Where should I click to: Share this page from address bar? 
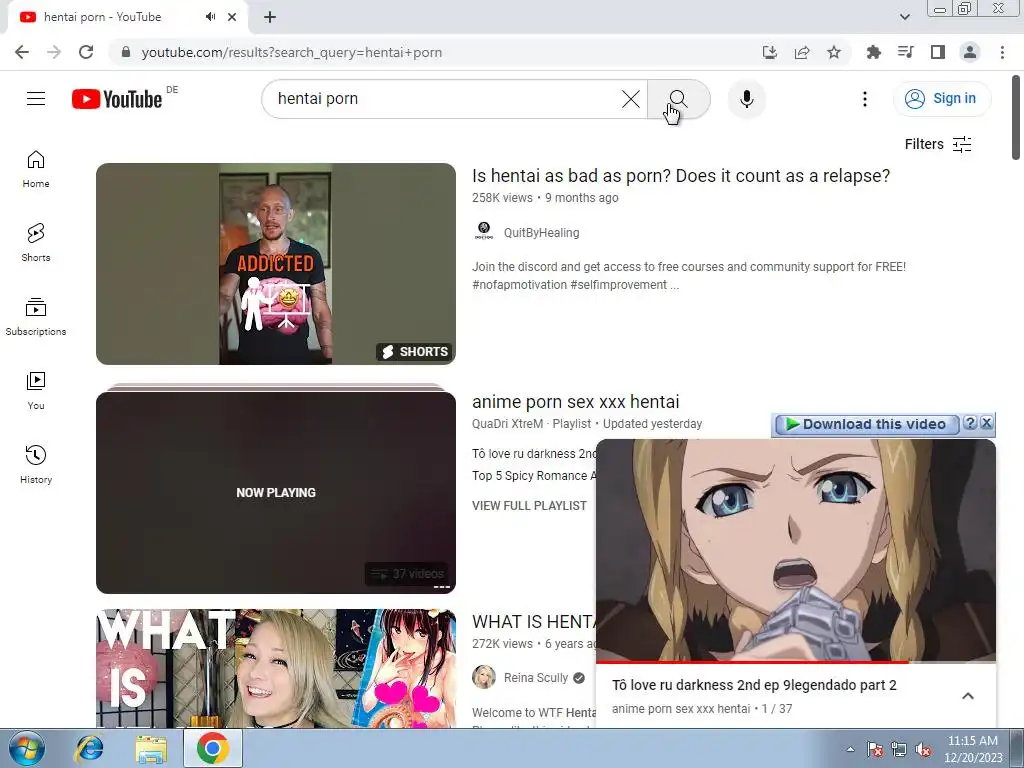(802, 52)
